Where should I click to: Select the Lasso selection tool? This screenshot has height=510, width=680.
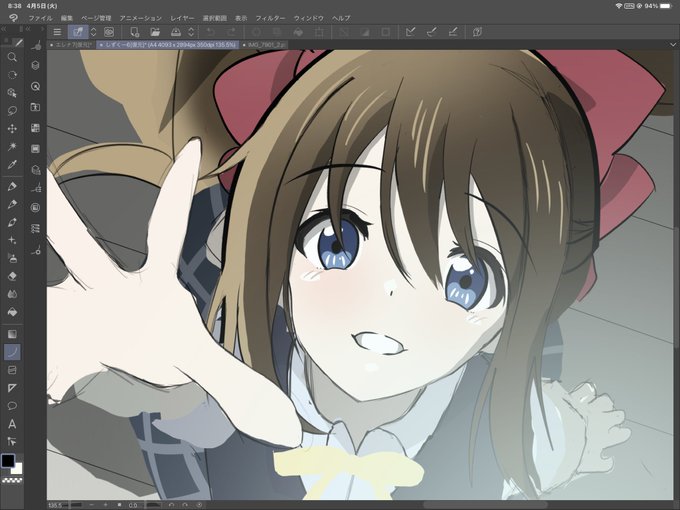(12, 111)
